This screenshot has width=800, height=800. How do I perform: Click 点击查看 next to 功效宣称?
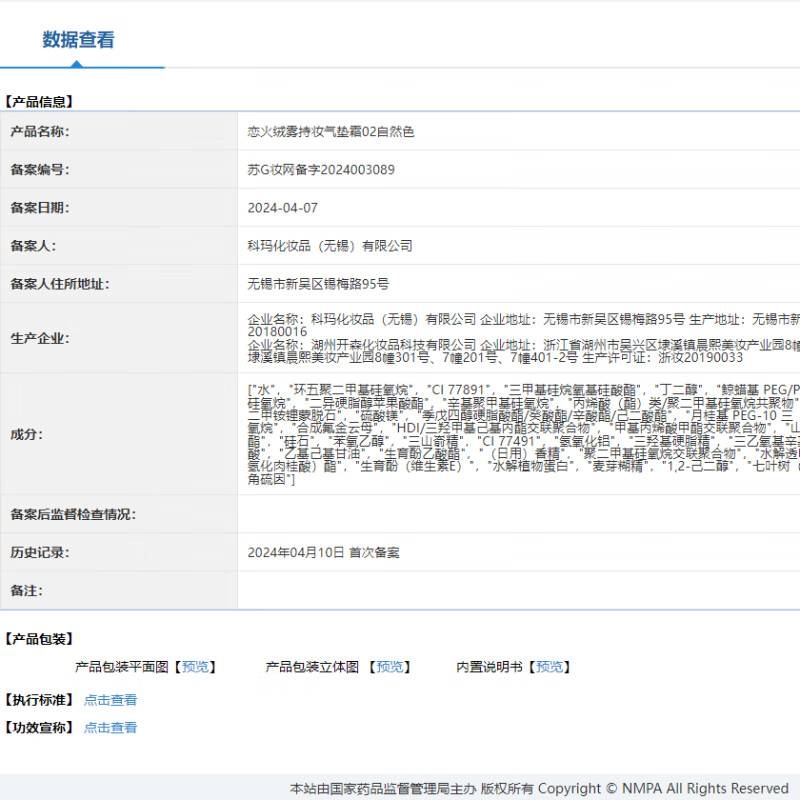(x=110, y=728)
